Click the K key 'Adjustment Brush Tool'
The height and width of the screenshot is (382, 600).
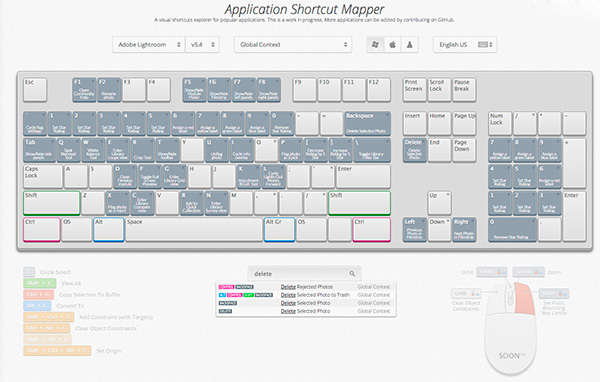click(x=248, y=176)
